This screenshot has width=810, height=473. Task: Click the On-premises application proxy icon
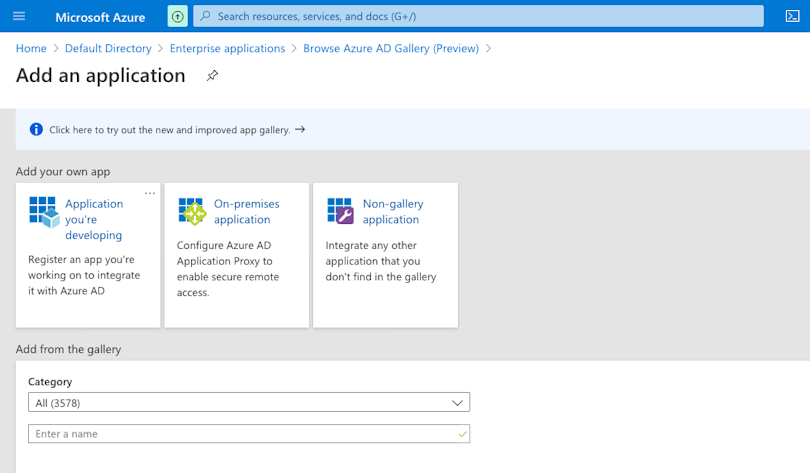[193, 211]
